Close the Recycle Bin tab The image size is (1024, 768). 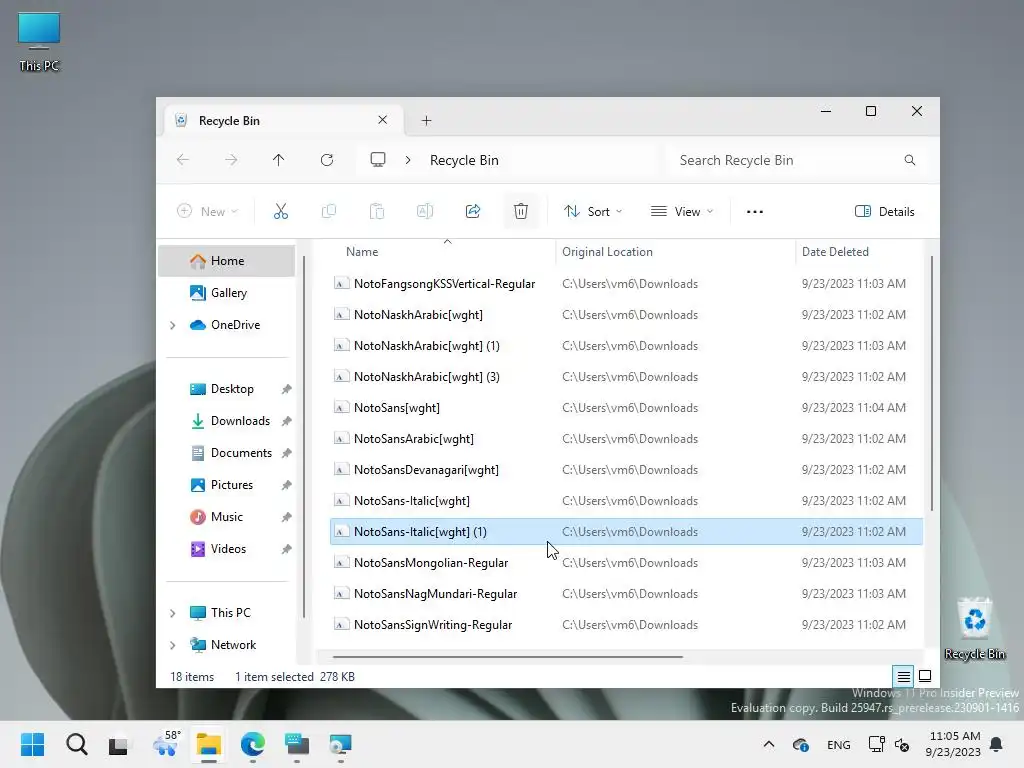click(x=383, y=120)
